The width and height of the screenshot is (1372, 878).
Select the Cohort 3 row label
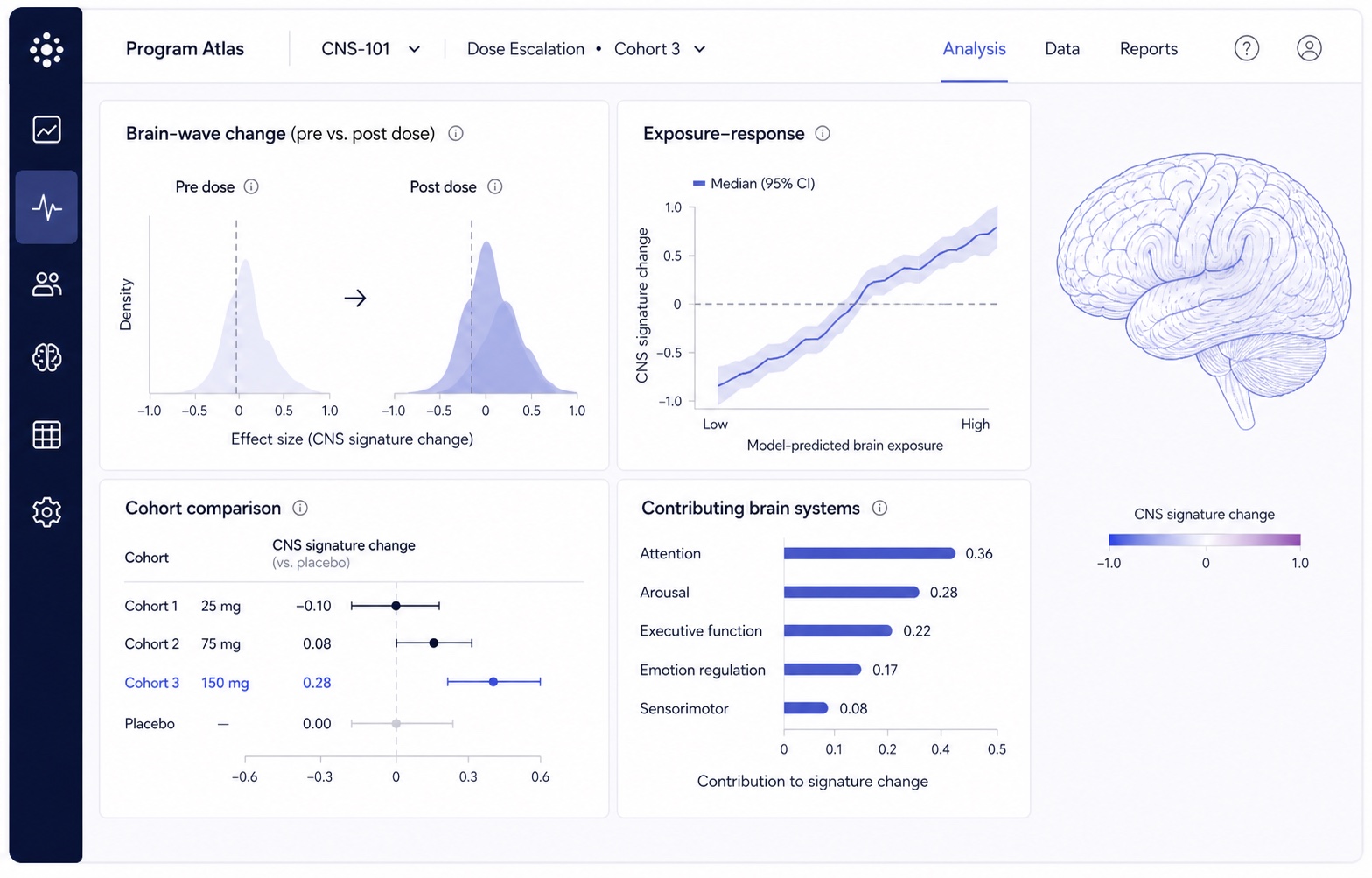(152, 683)
